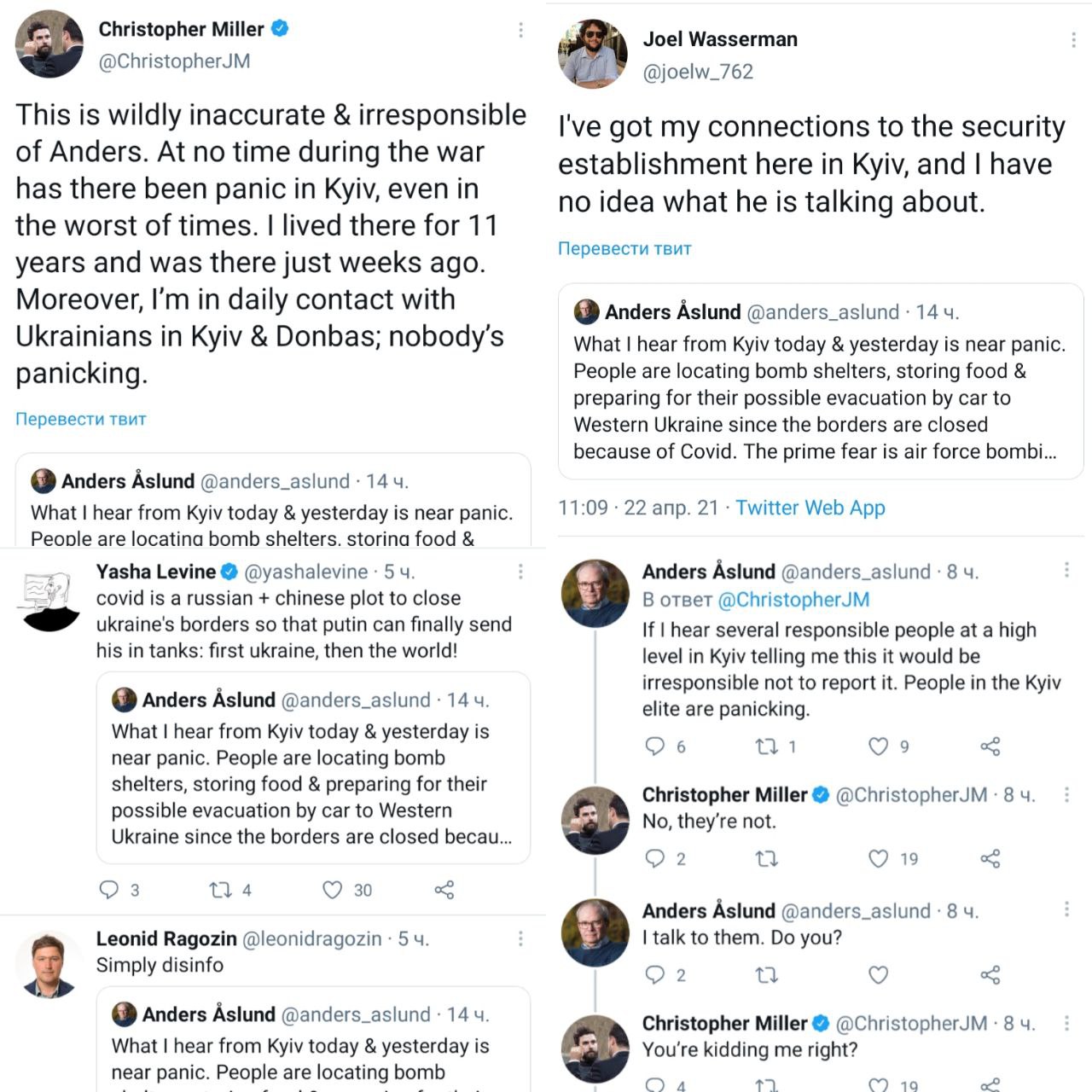
Task: Like Yasha Levine's covid plot tweet
Action: (333, 890)
